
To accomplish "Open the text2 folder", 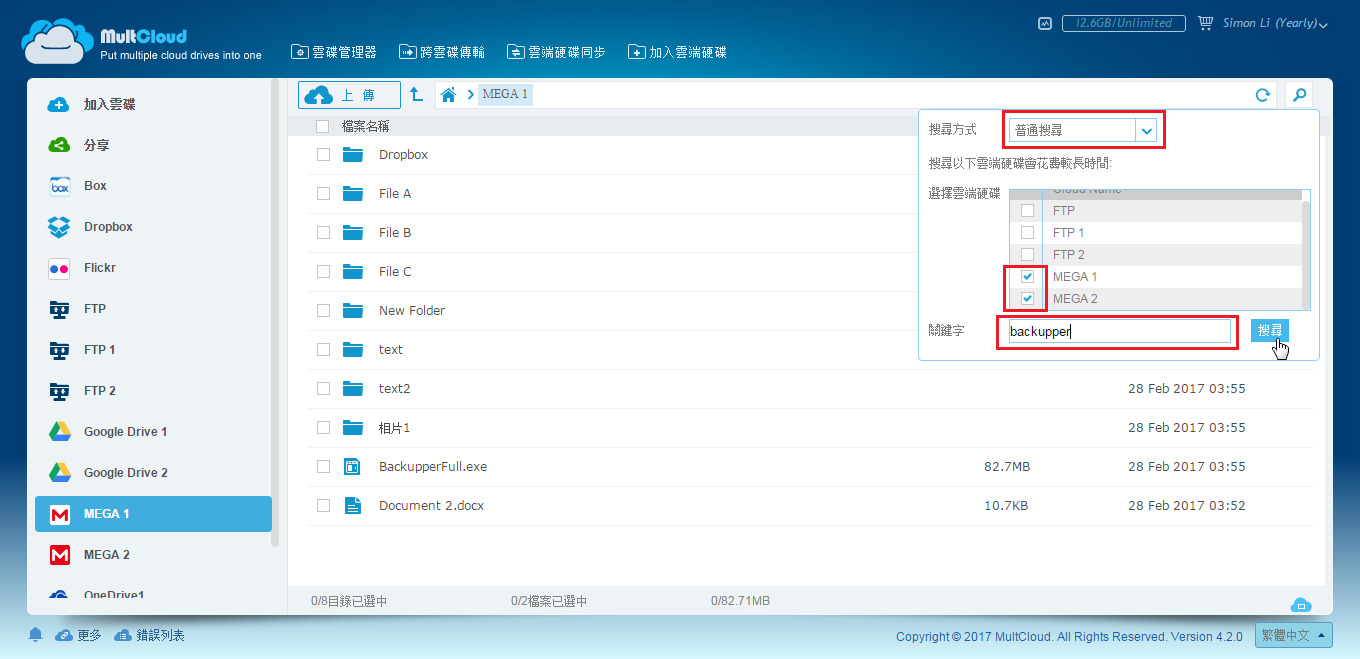I will [395, 388].
